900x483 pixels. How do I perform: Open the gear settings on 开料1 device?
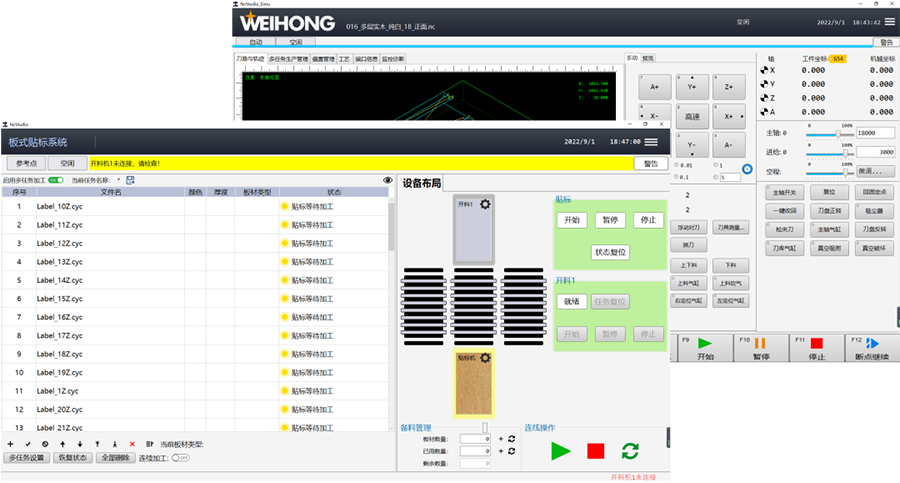coord(486,204)
